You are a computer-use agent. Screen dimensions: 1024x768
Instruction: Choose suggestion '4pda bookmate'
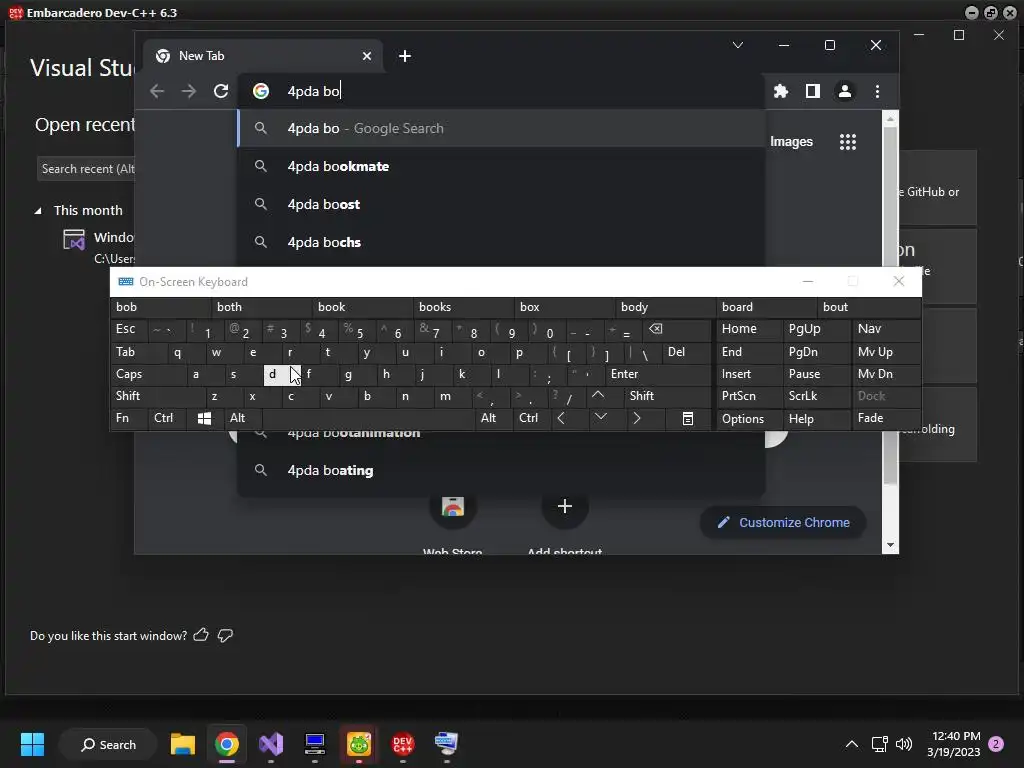point(501,166)
